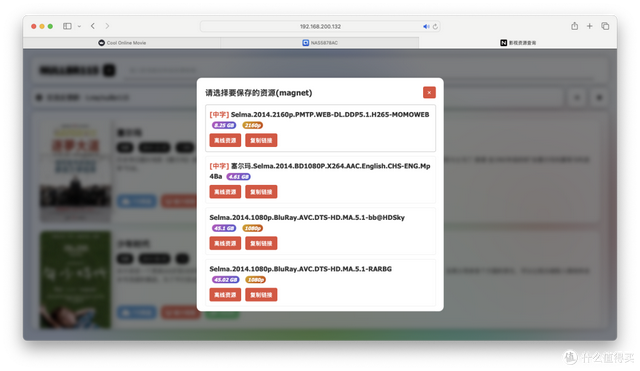
Task: Select 1080p badge in RARBG row
Action: coord(256,280)
